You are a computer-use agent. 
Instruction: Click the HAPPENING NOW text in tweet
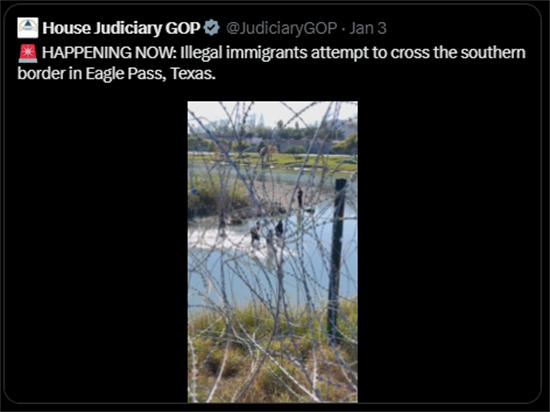coord(108,53)
